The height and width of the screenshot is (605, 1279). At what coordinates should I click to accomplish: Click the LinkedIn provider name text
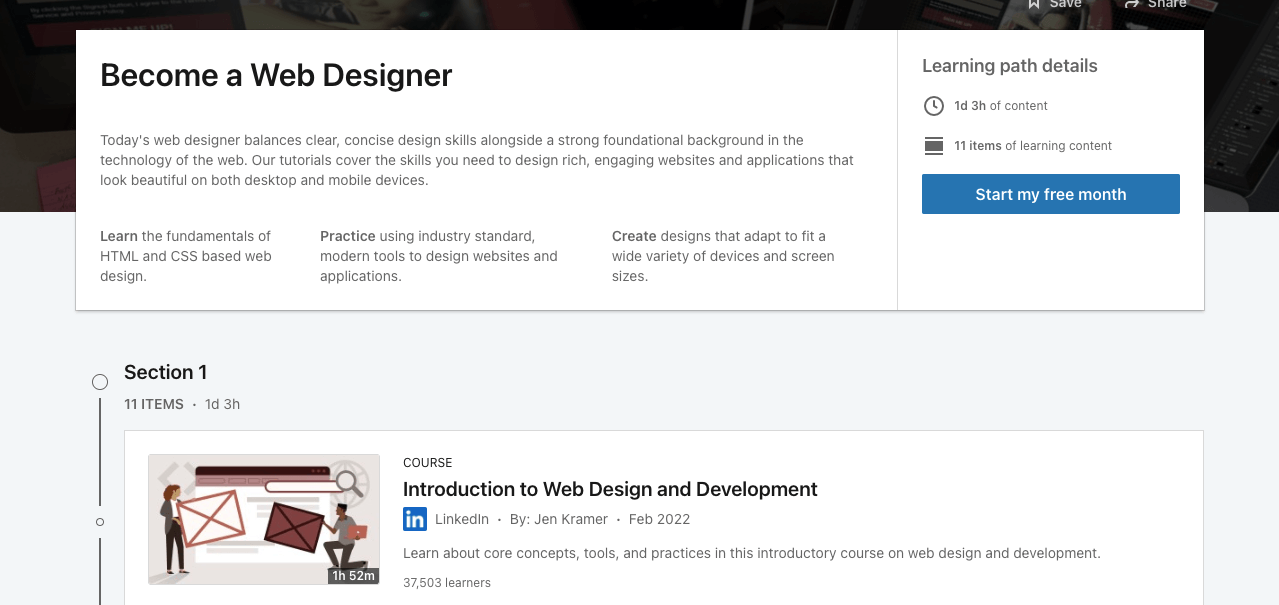coord(462,519)
